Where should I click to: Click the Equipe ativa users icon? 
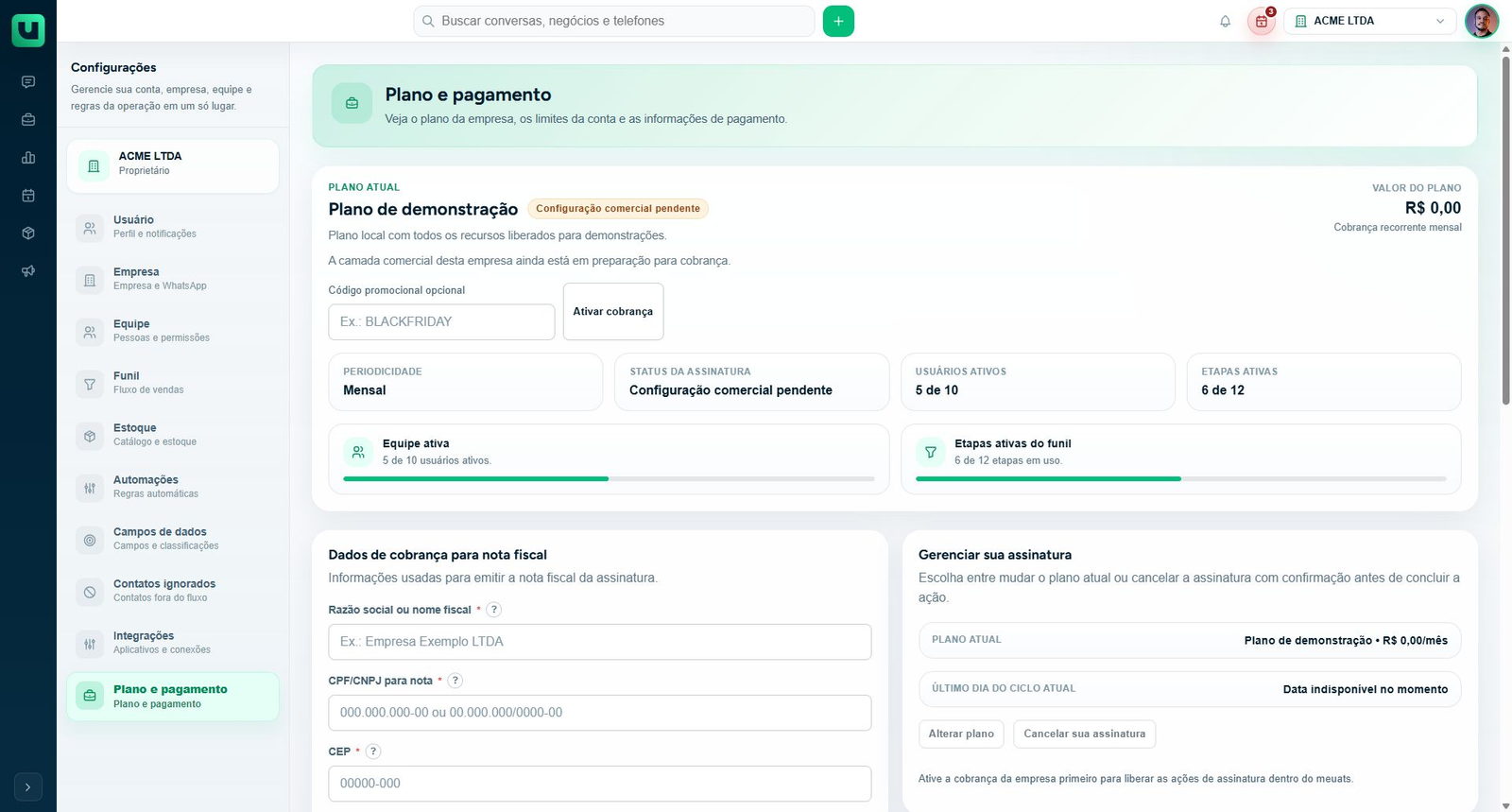(x=358, y=452)
